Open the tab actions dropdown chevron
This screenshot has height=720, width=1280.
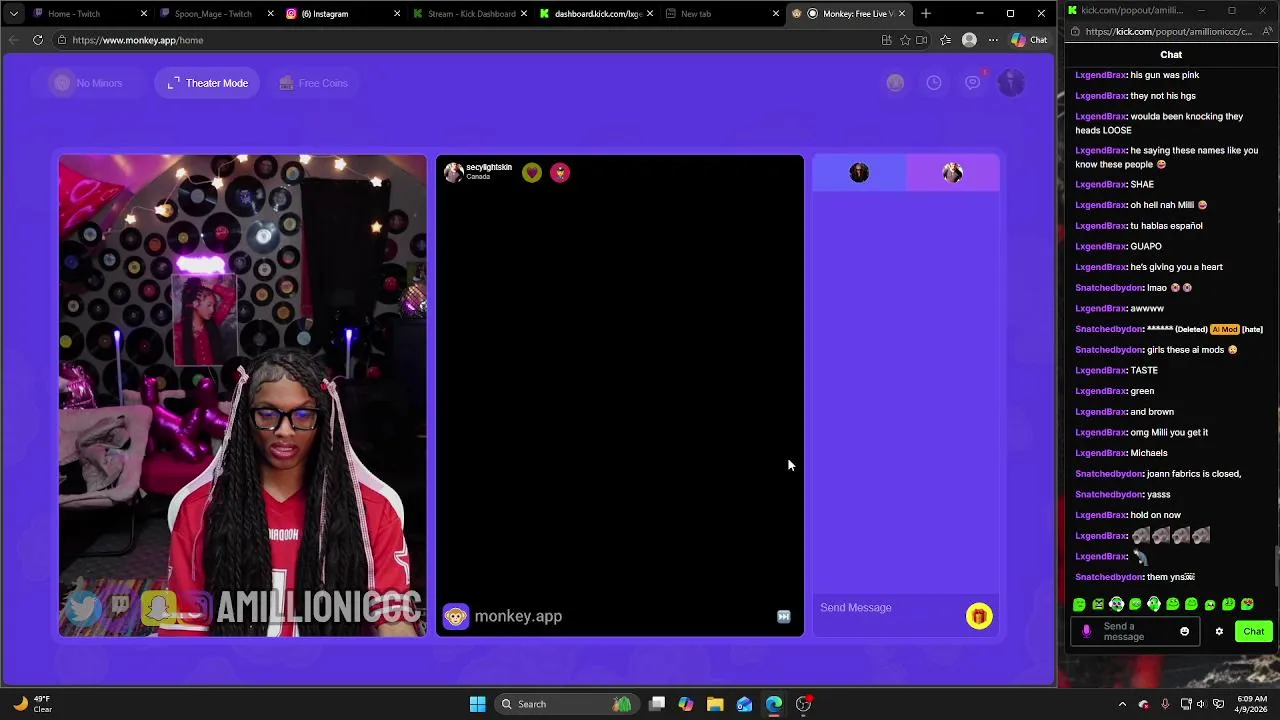[13, 14]
